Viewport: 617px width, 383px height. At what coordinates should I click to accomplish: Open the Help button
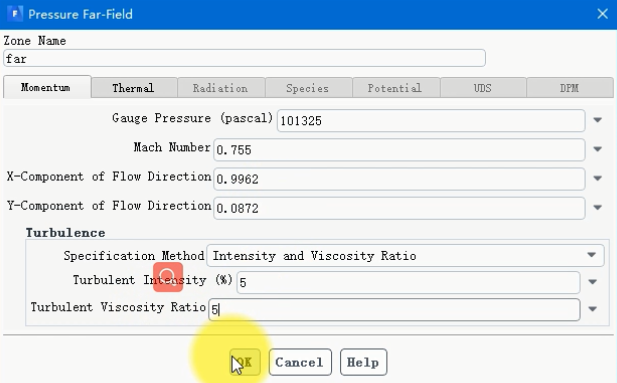point(364,362)
